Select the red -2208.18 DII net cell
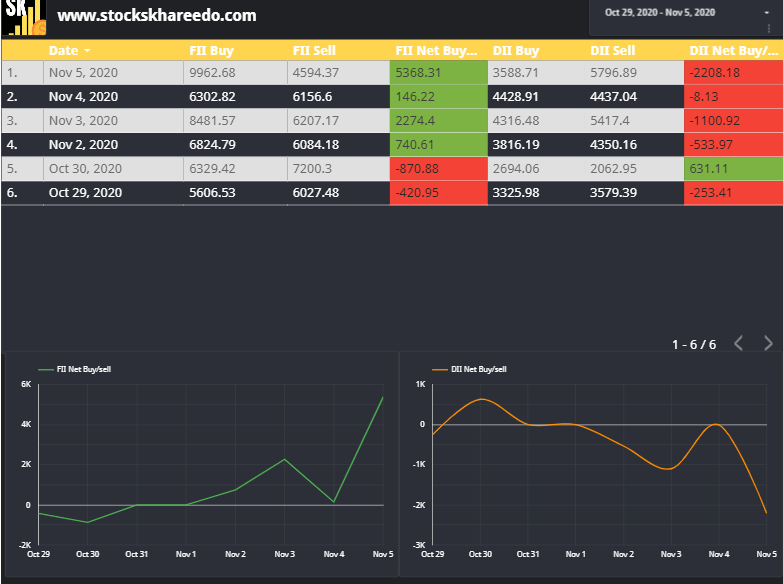783x584 pixels. pos(733,72)
